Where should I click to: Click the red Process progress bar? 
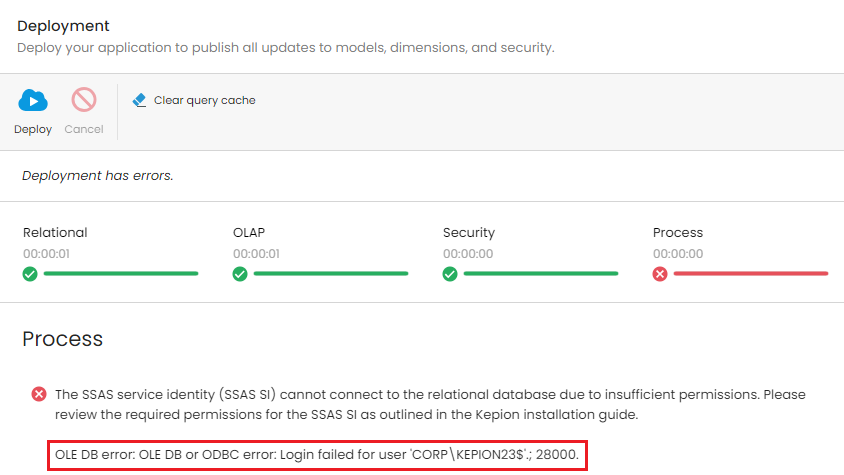751,274
